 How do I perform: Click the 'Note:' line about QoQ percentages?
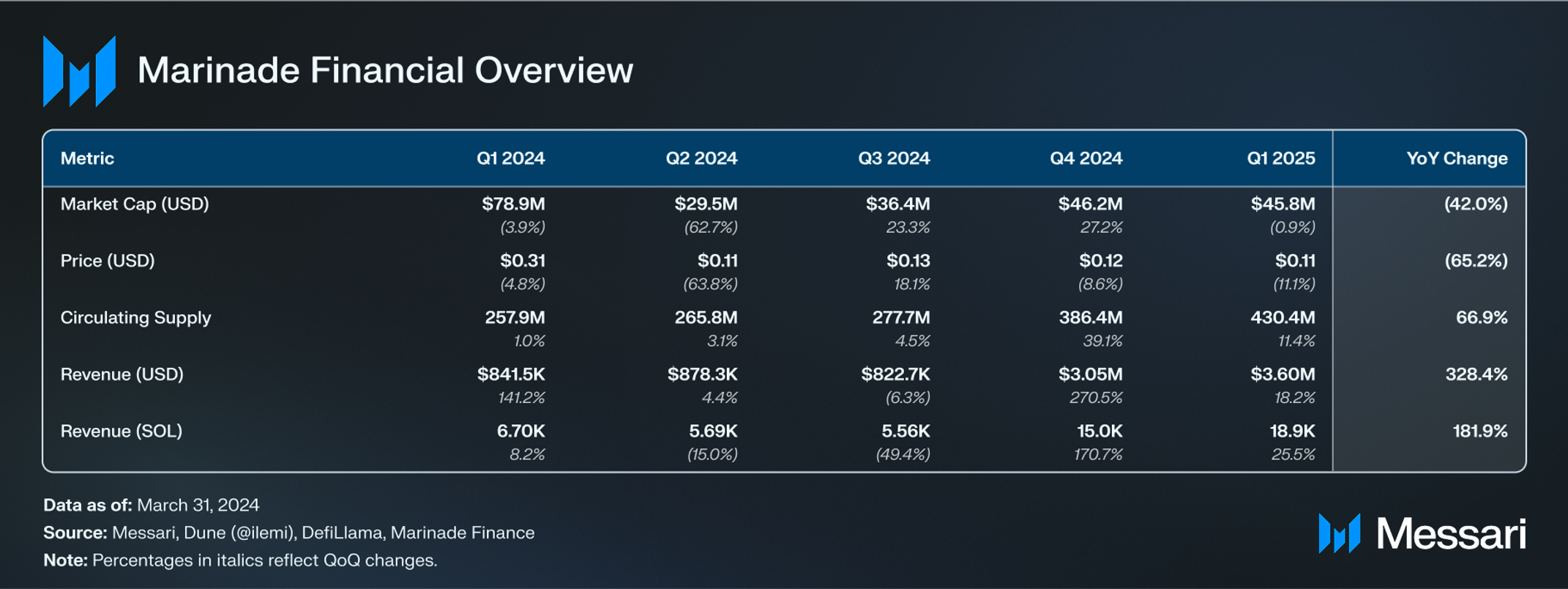(x=240, y=560)
